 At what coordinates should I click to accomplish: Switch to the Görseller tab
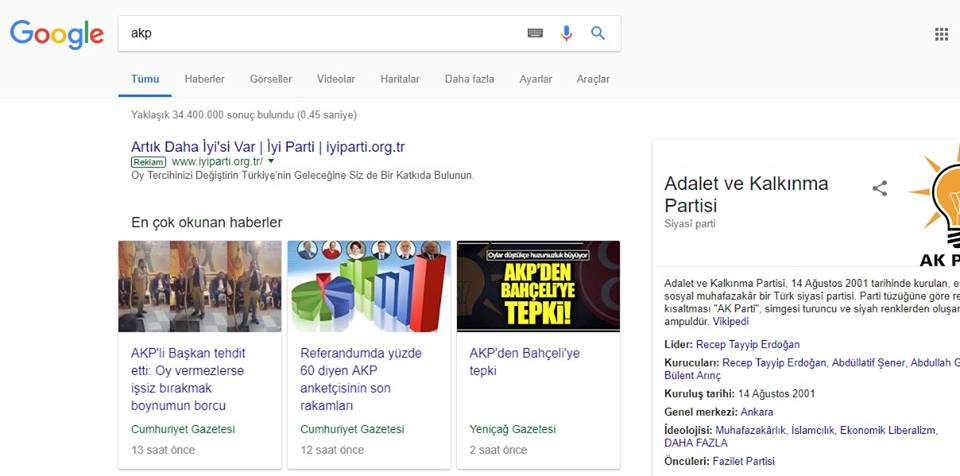coord(270,79)
